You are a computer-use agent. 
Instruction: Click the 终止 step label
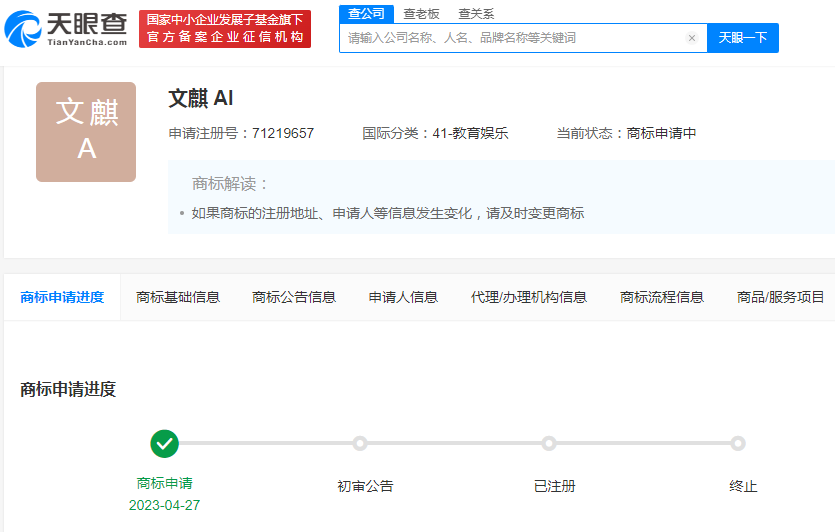click(743, 486)
